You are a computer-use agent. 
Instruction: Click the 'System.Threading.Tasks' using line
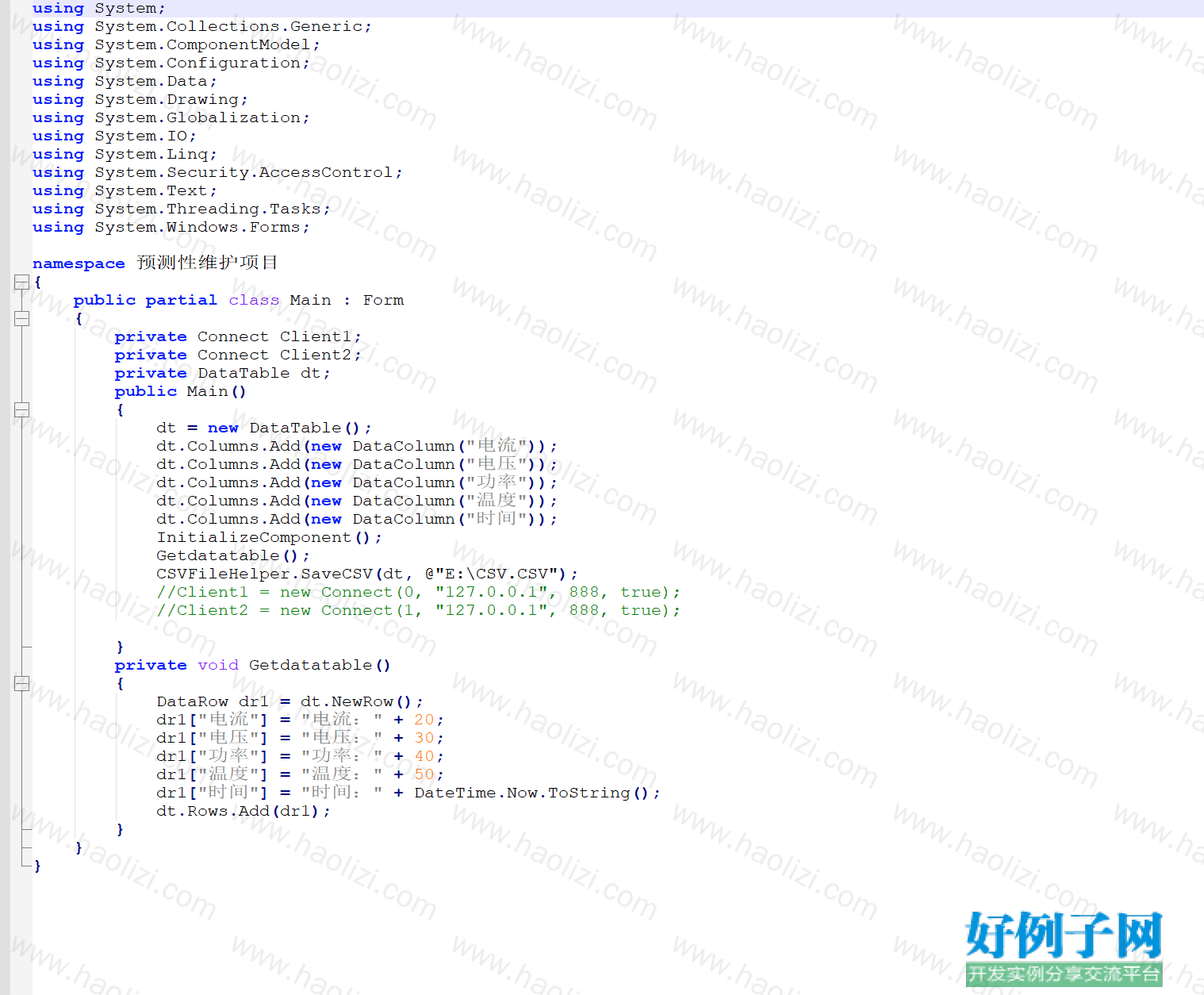[x=181, y=209]
